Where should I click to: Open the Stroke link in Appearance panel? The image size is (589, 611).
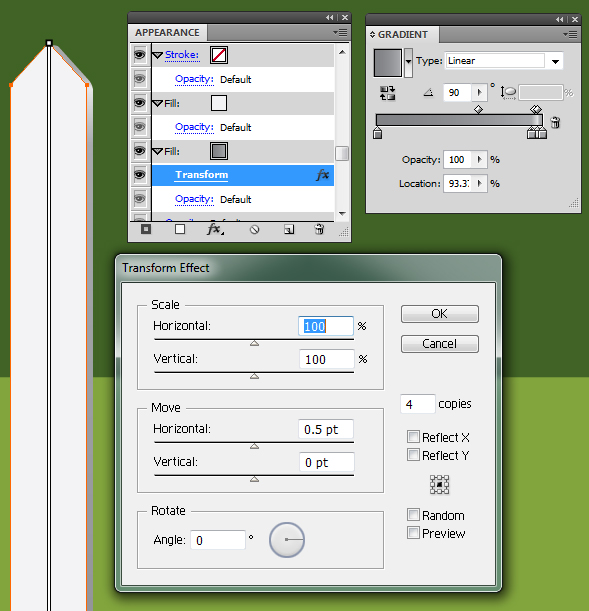pos(182,55)
